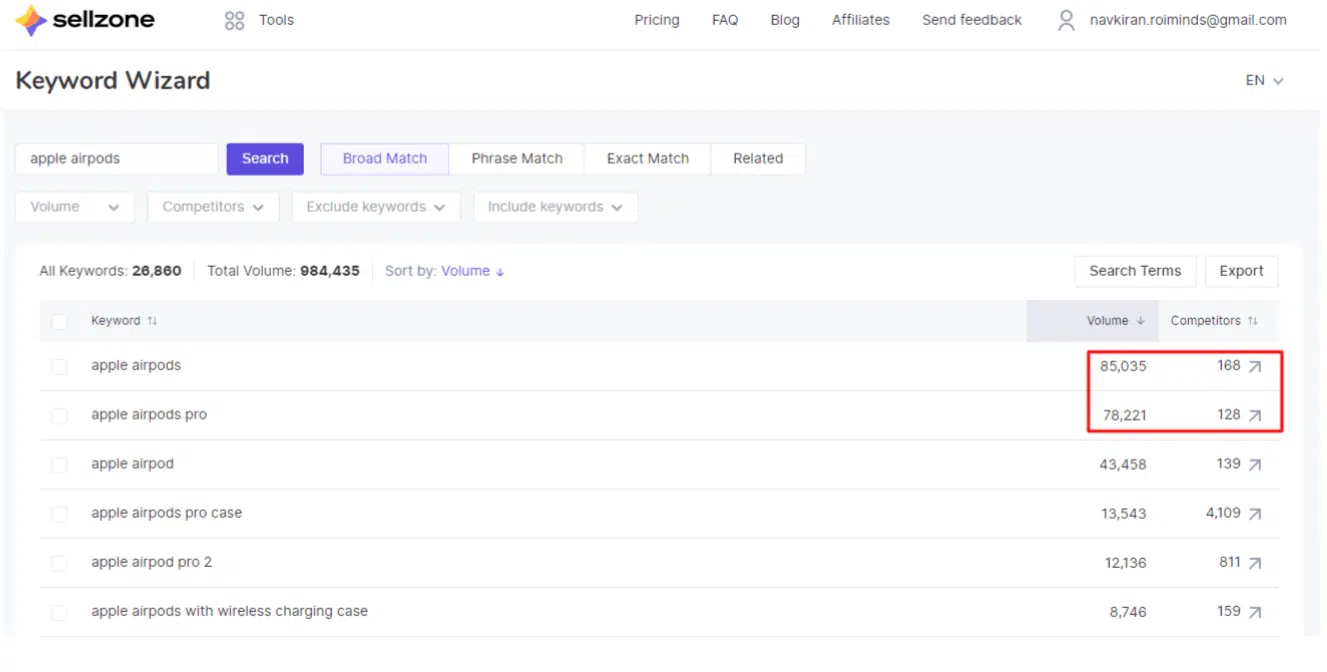Open external link arrow for apple airpods
The image size is (1327, 672).
1255,366
